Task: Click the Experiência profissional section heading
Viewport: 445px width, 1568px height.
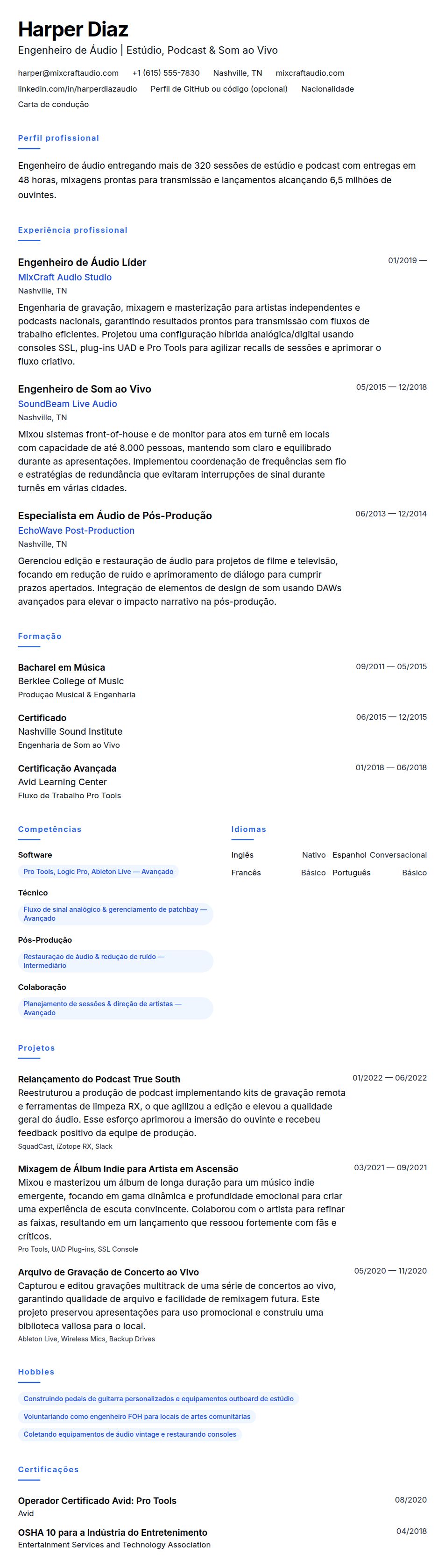Action: [x=73, y=230]
